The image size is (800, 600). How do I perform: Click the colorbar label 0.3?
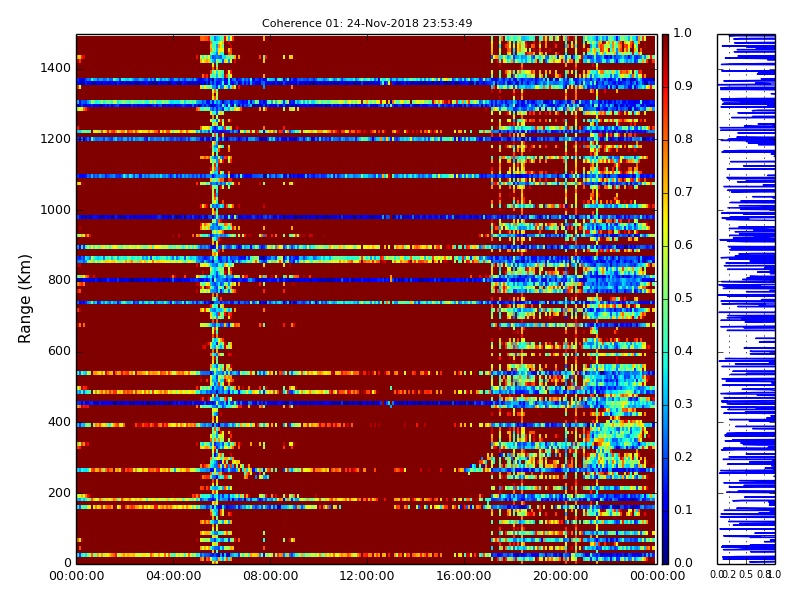click(x=683, y=404)
